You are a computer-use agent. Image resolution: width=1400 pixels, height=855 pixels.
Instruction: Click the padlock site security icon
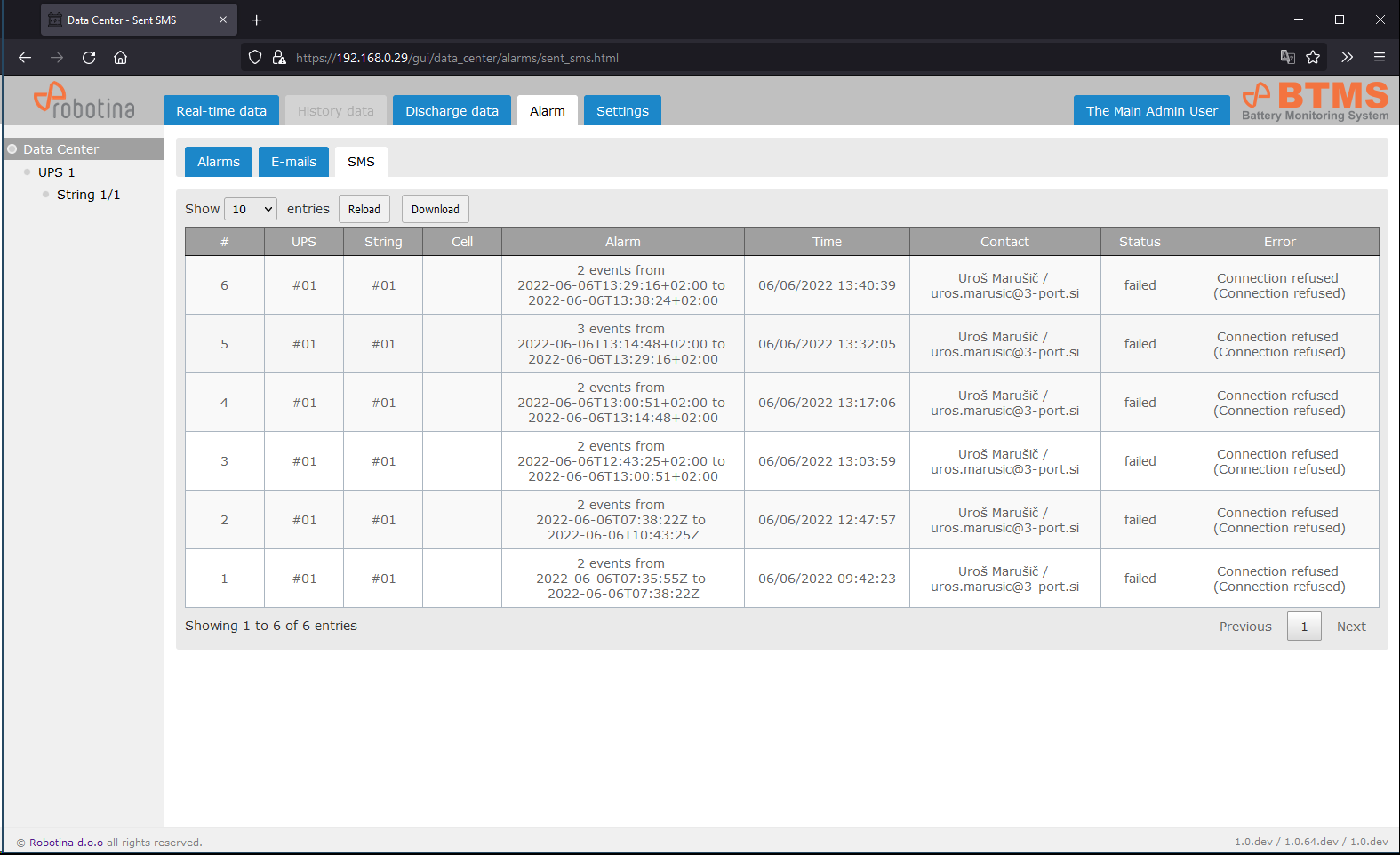pyautogui.click(x=279, y=58)
